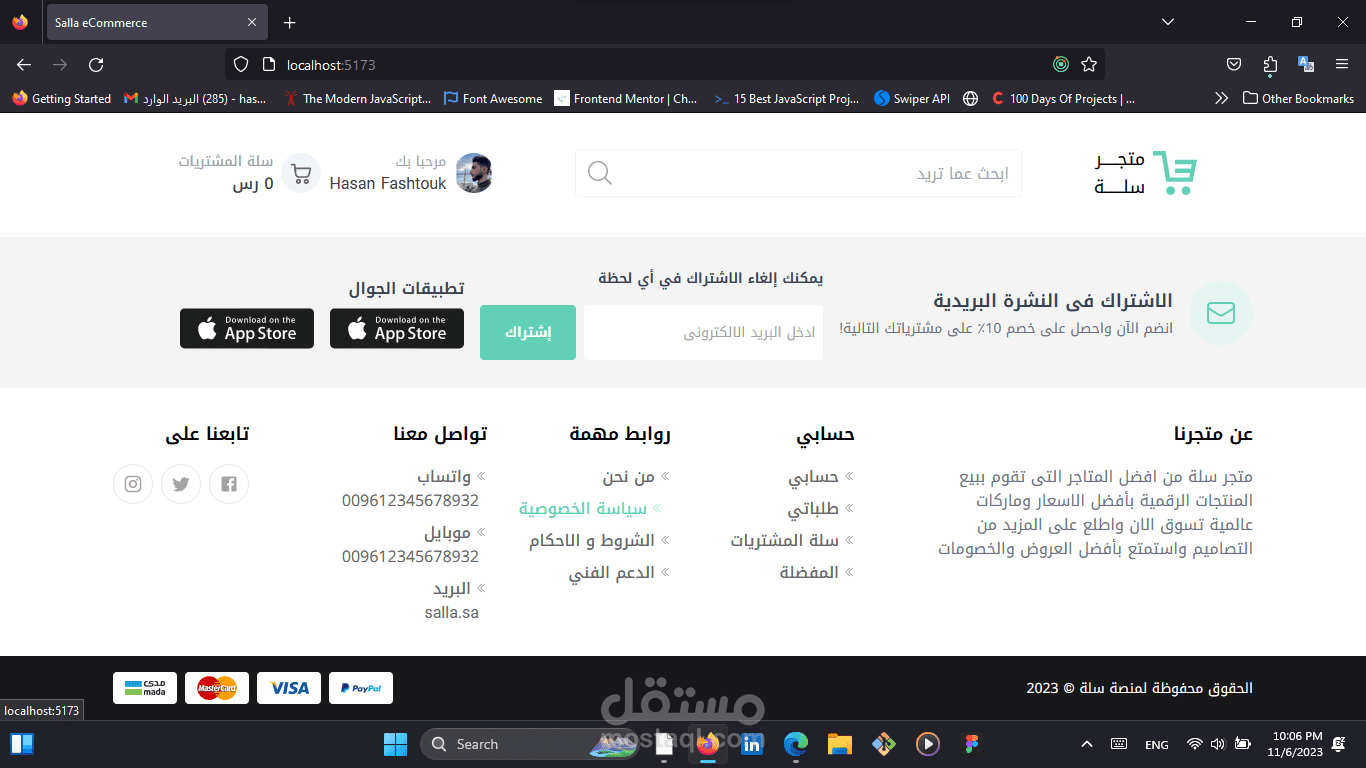Click the mada payment badge
Image resolution: width=1366 pixels, height=768 pixels.
click(x=145, y=688)
